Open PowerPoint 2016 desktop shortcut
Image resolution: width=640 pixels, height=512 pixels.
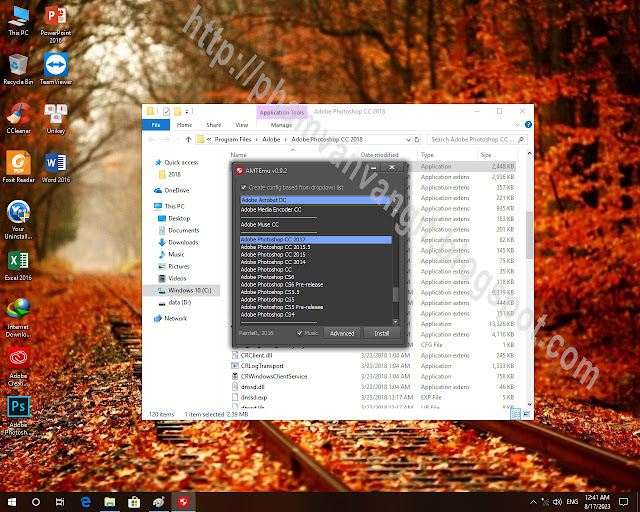tap(56, 24)
